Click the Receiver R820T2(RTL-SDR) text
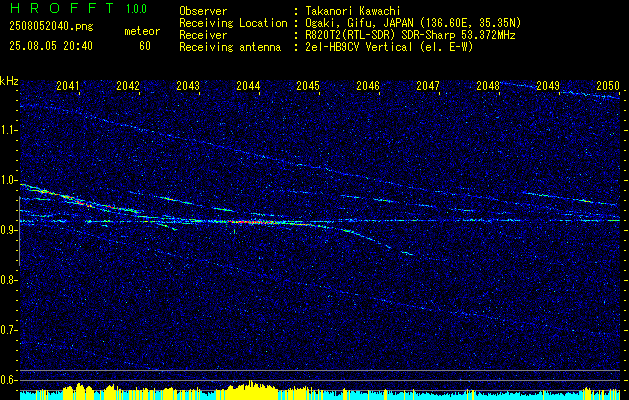Viewport: 629px width, 400px height. [x=410, y=35]
